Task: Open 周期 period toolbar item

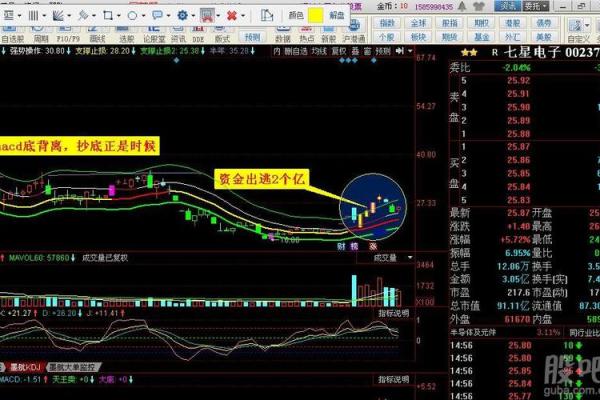Action: tap(41, 34)
